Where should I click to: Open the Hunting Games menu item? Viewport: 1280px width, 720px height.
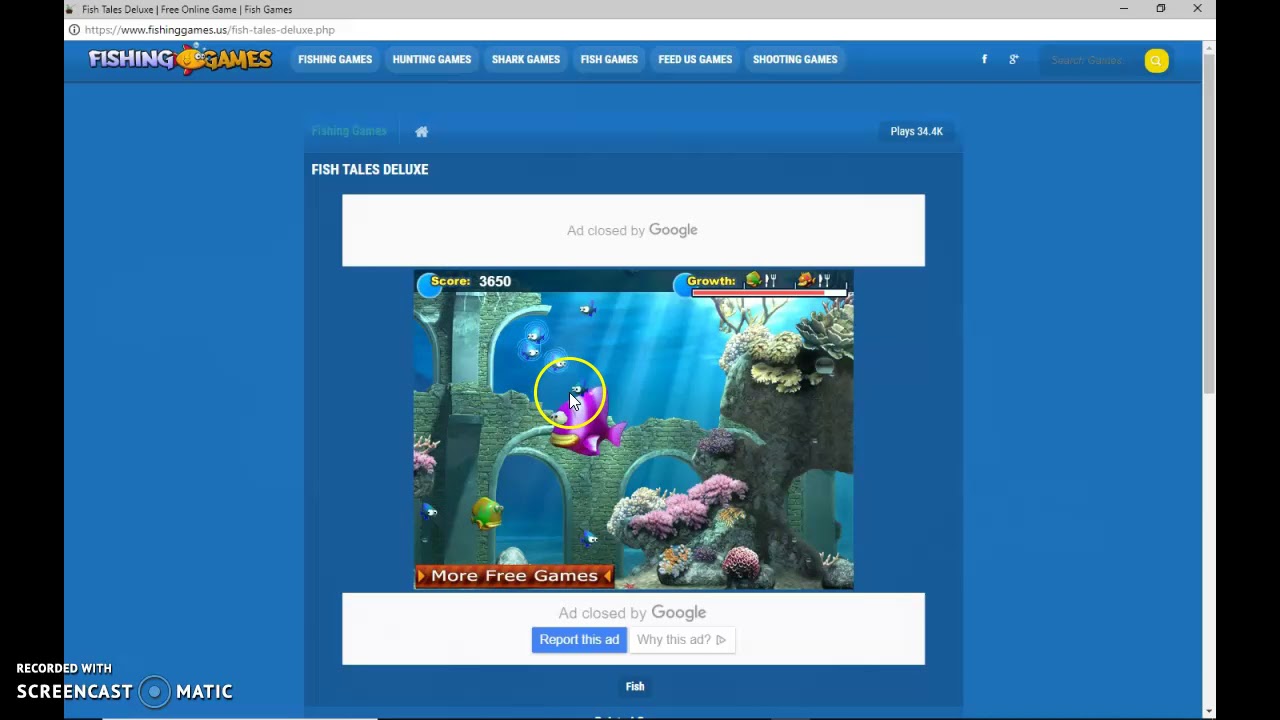pyautogui.click(x=432, y=59)
